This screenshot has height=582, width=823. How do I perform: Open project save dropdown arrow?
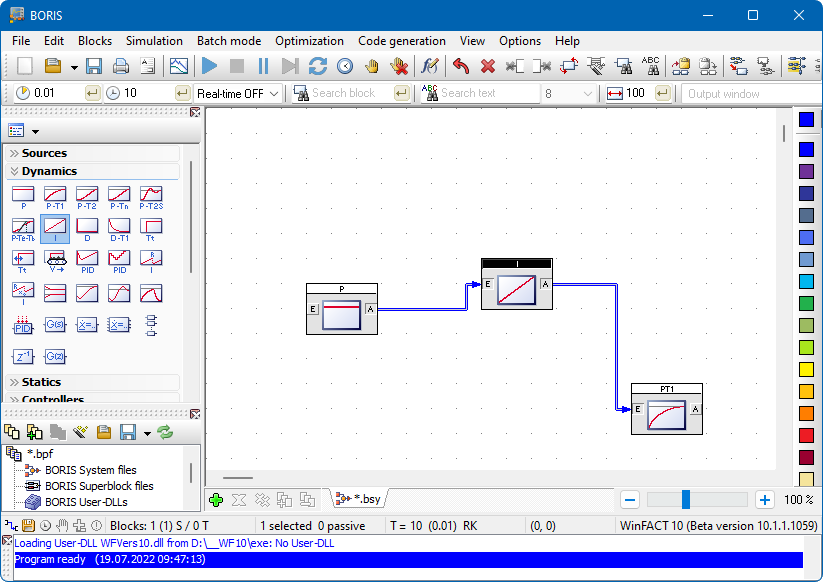point(147,433)
